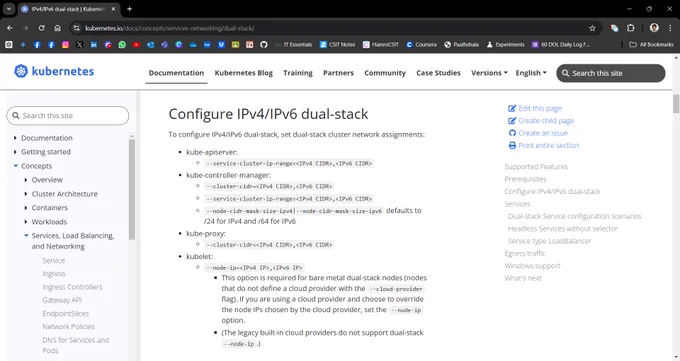Jump to Prerequisites in page contents
680x361 pixels.
(x=525, y=179)
